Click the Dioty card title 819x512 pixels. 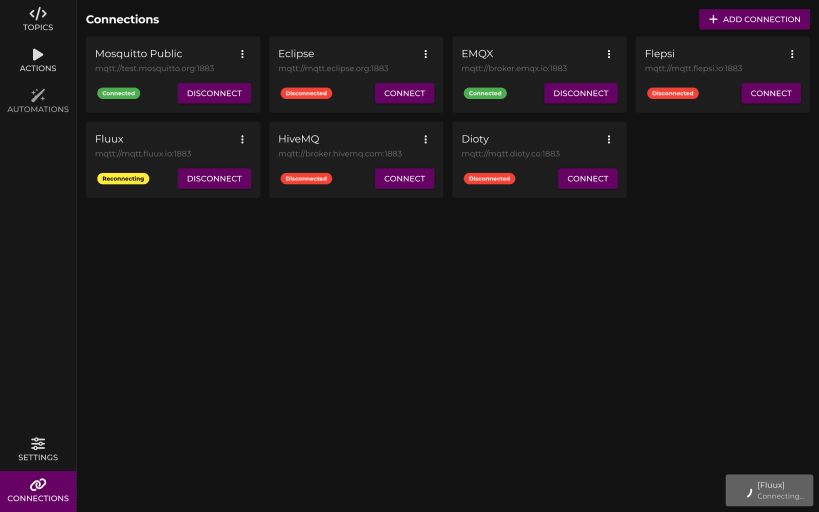475,139
